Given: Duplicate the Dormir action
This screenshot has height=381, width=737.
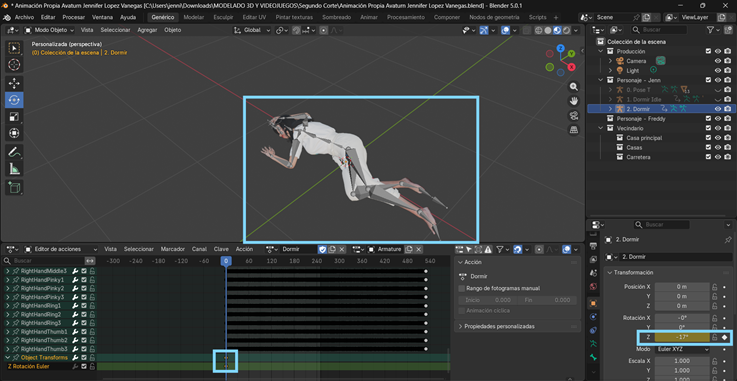Looking at the screenshot, I should (332, 249).
